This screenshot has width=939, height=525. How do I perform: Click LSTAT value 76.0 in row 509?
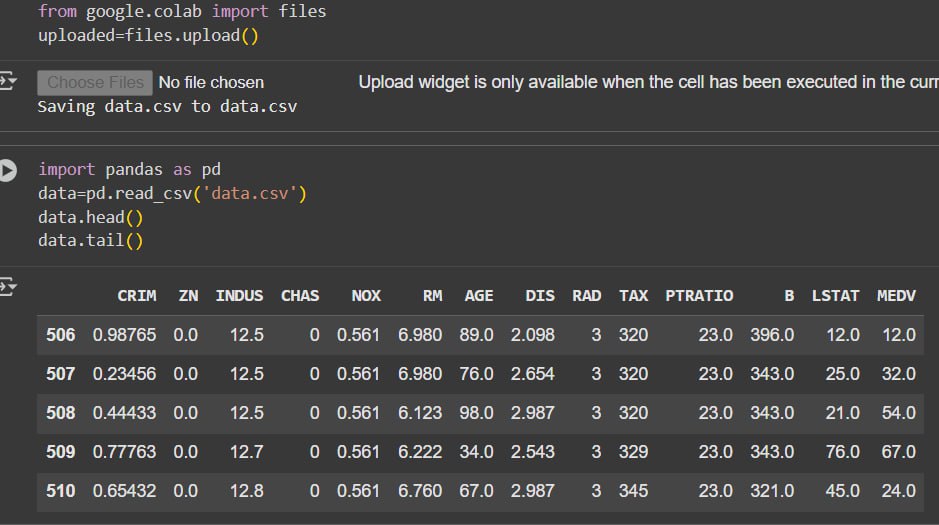(x=843, y=452)
